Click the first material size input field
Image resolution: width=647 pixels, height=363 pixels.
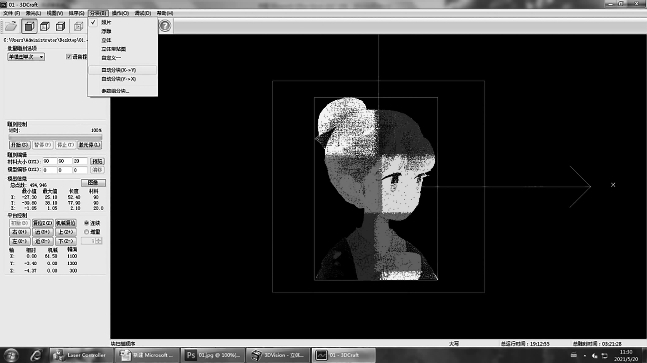click(x=49, y=161)
